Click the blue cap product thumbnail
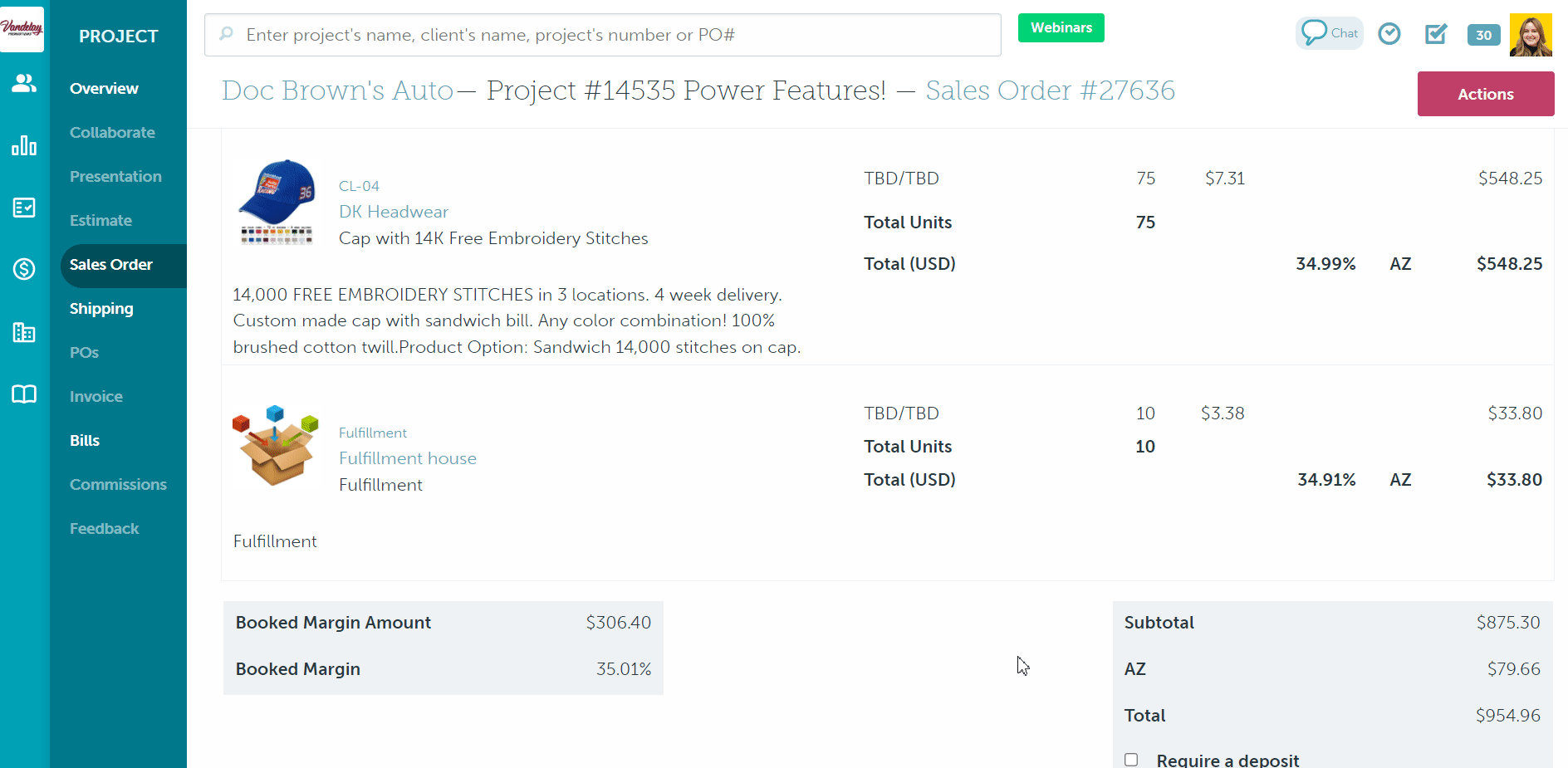Image resolution: width=1568 pixels, height=768 pixels. coord(277,202)
